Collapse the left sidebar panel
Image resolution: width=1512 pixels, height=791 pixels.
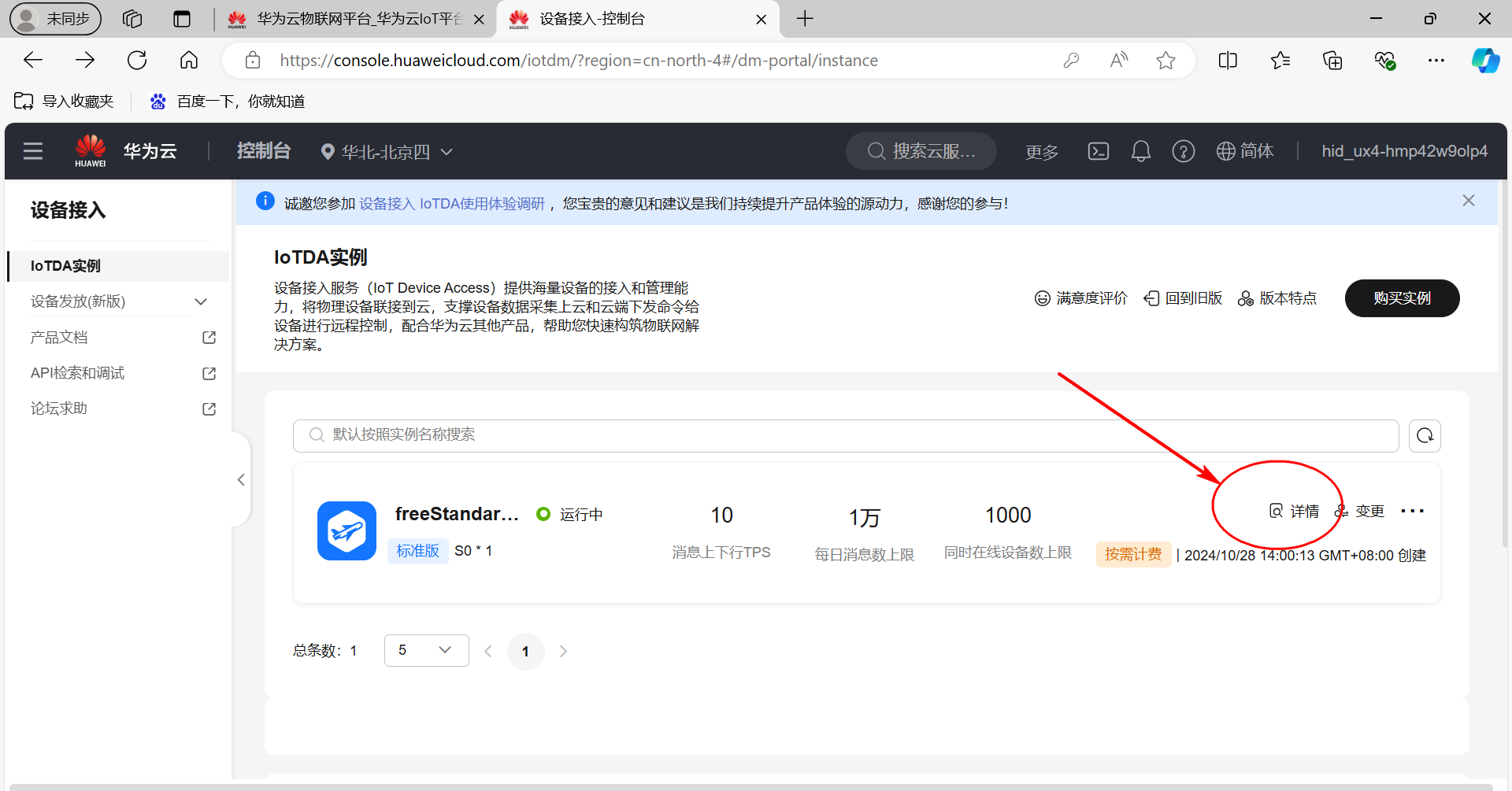pos(241,480)
